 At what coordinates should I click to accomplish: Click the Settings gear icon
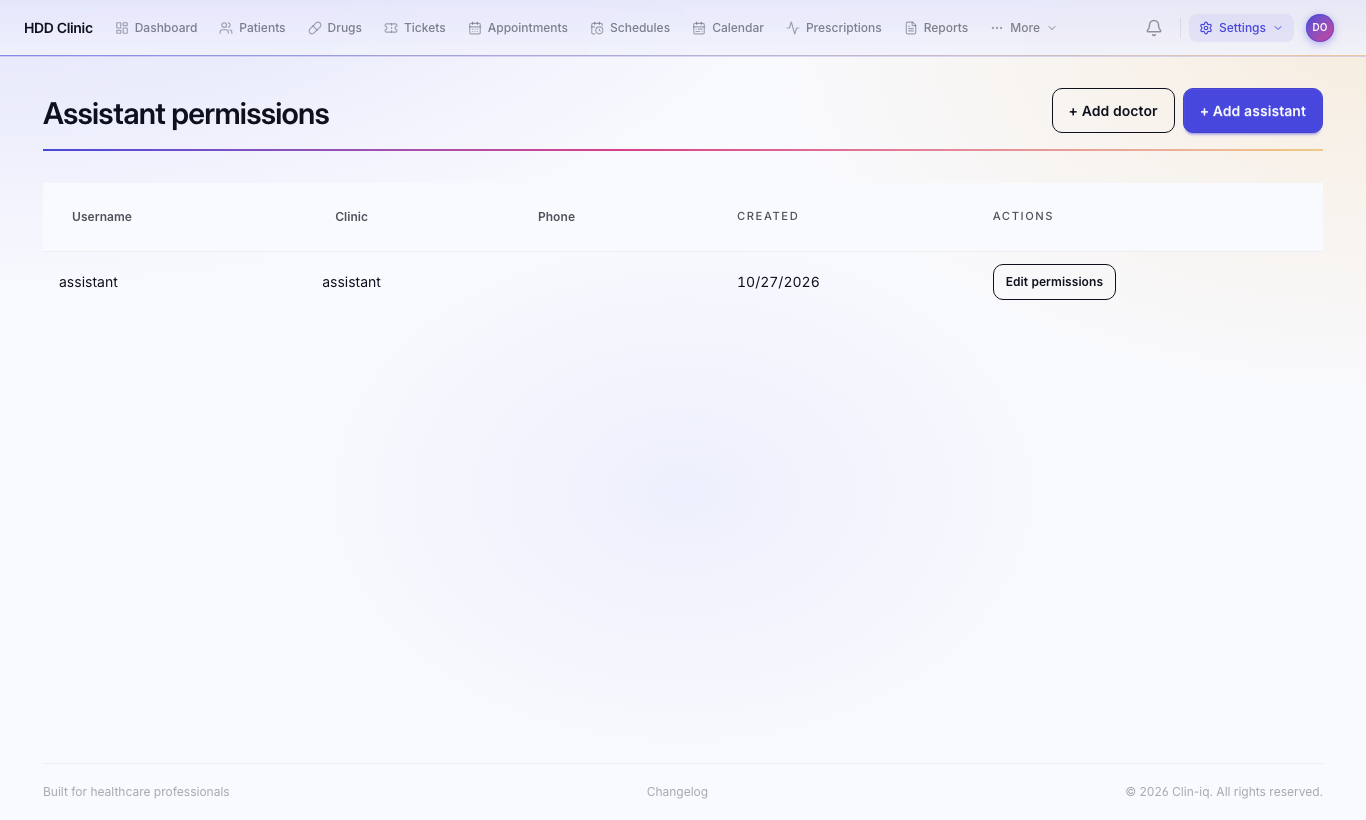point(1206,28)
